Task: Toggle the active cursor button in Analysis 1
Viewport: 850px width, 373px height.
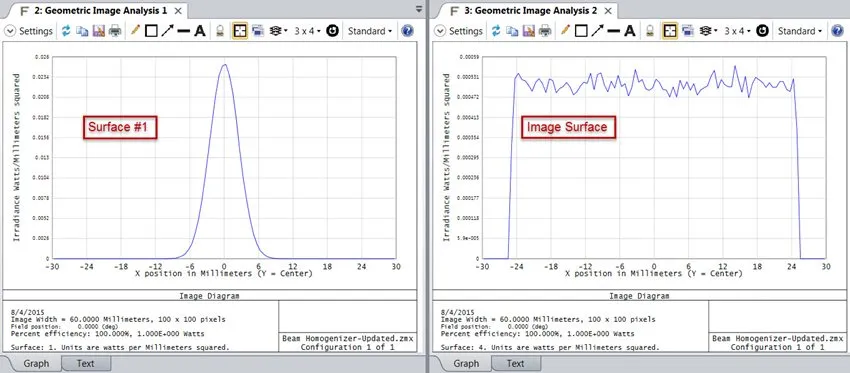Action: click(x=240, y=31)
